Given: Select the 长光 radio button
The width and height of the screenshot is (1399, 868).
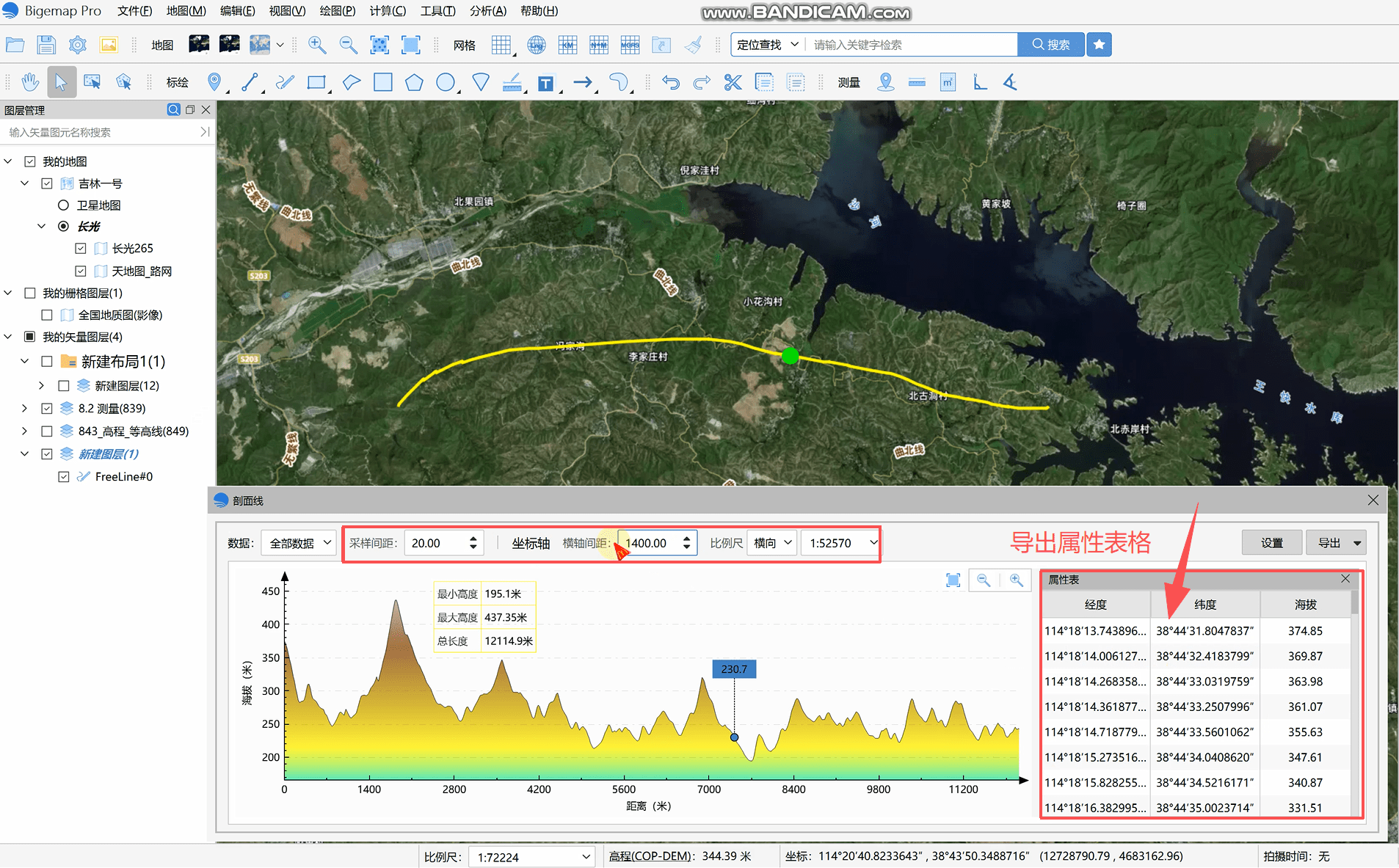Looking at the screenshot, I should (63, 227).
